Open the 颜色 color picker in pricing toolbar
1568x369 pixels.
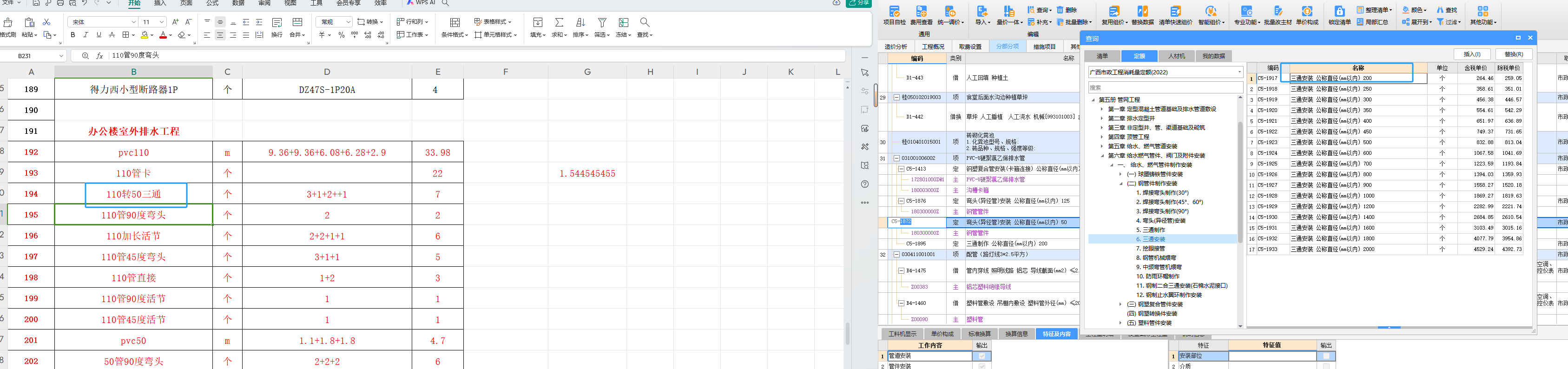pos(1415,10)
